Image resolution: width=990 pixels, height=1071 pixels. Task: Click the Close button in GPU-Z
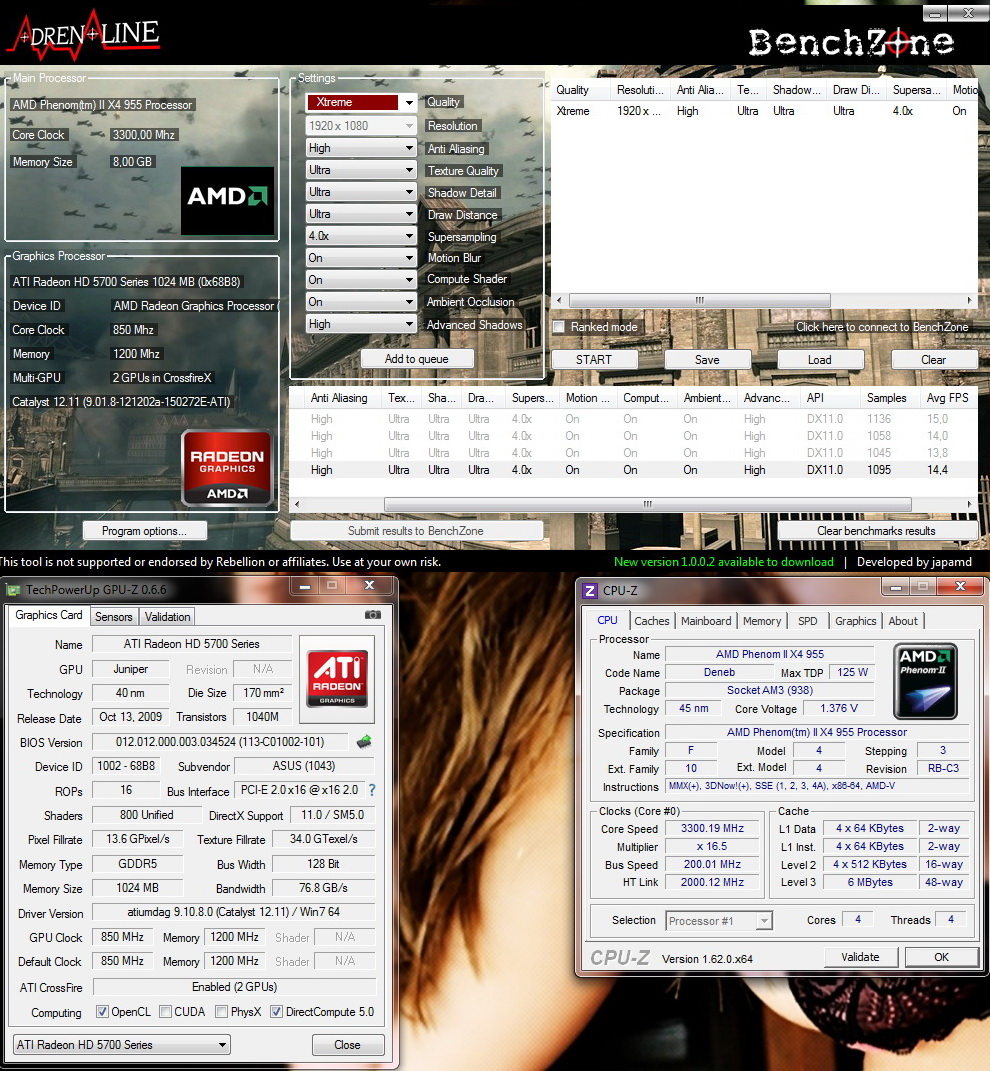coord(348,1044)
